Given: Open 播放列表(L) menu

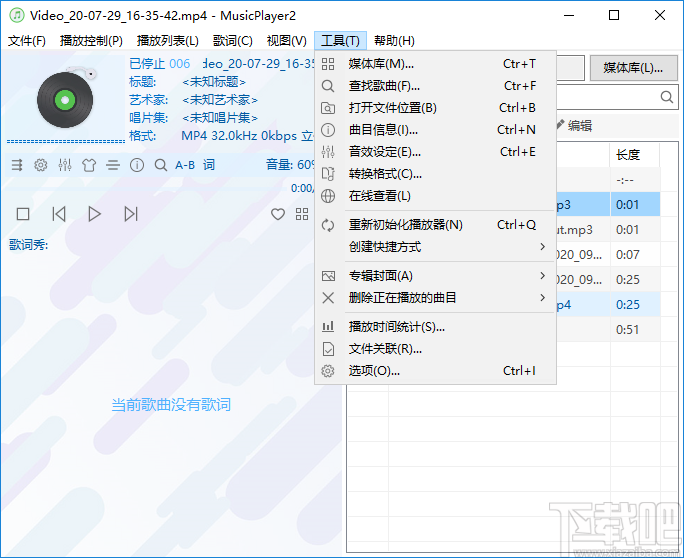Looking at the screenshot, I should tap(168, 41).
